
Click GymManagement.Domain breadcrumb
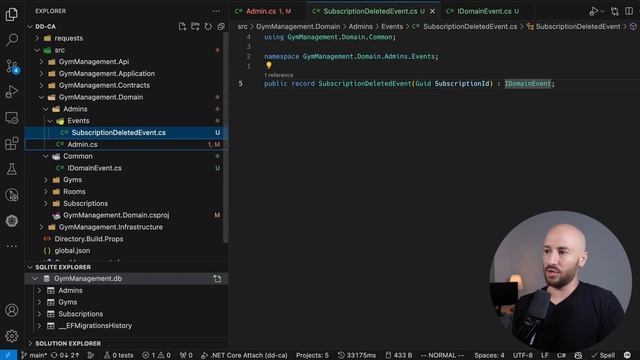click(x=298, y=27)
